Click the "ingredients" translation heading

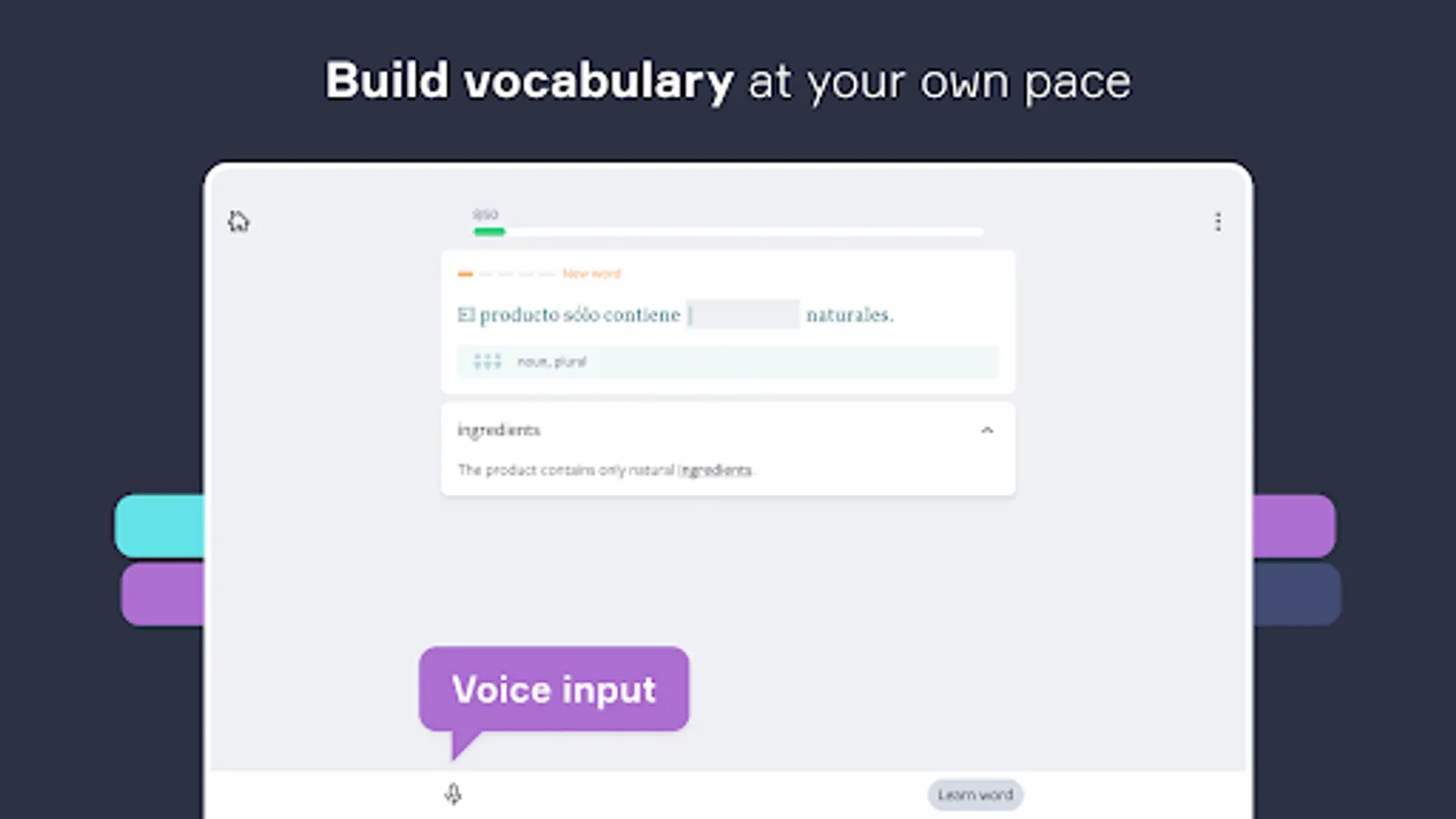pos(499,430)
